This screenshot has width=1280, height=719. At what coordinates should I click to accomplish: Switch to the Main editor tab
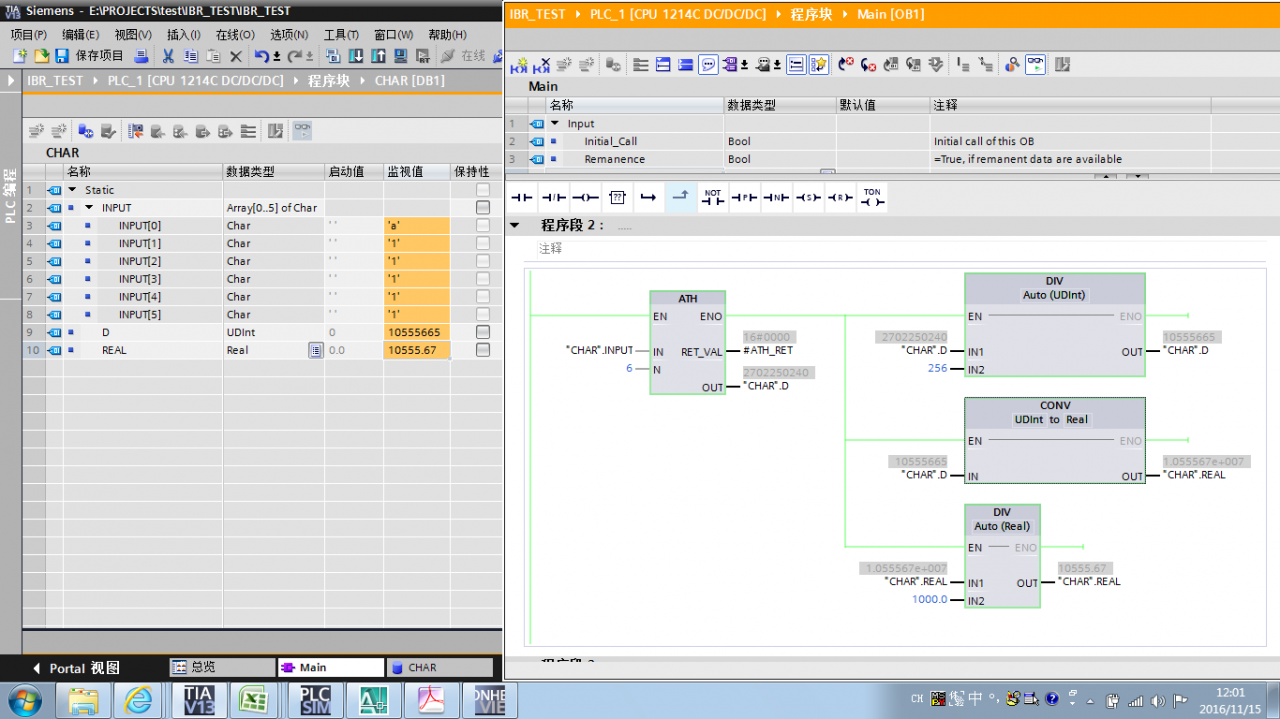[x=330, y=667]
